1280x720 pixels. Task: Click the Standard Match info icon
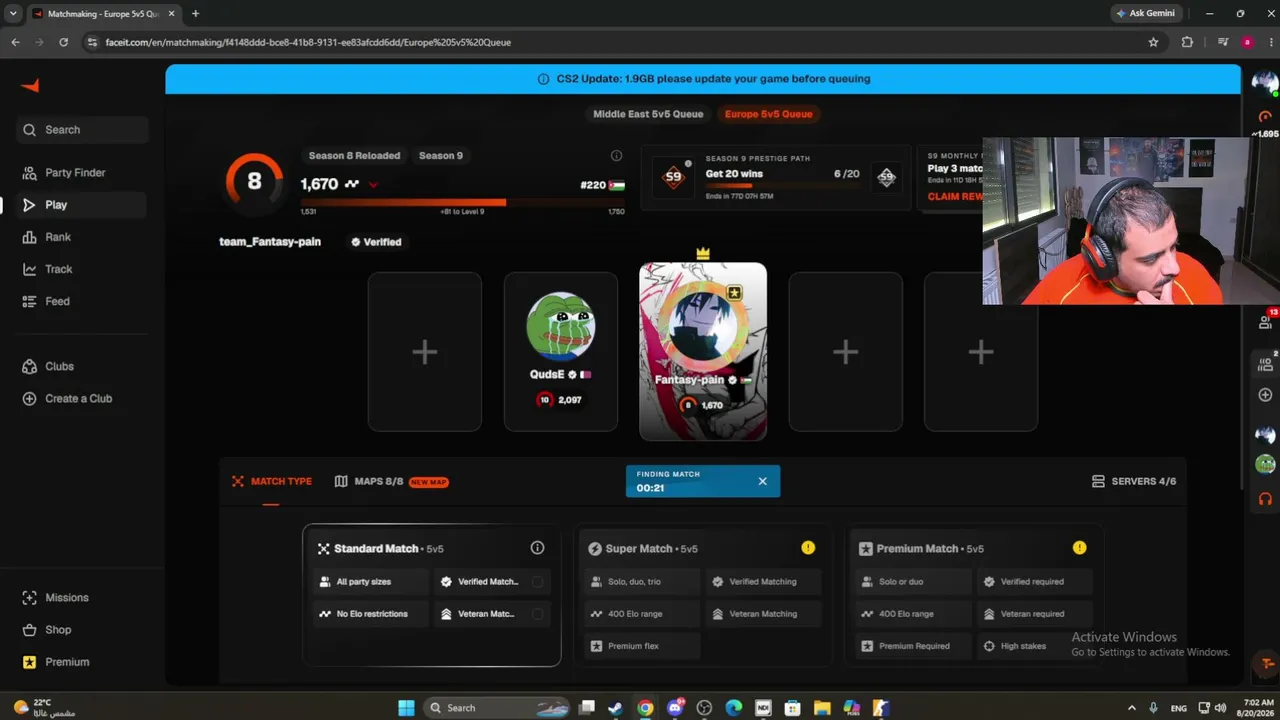537,548
